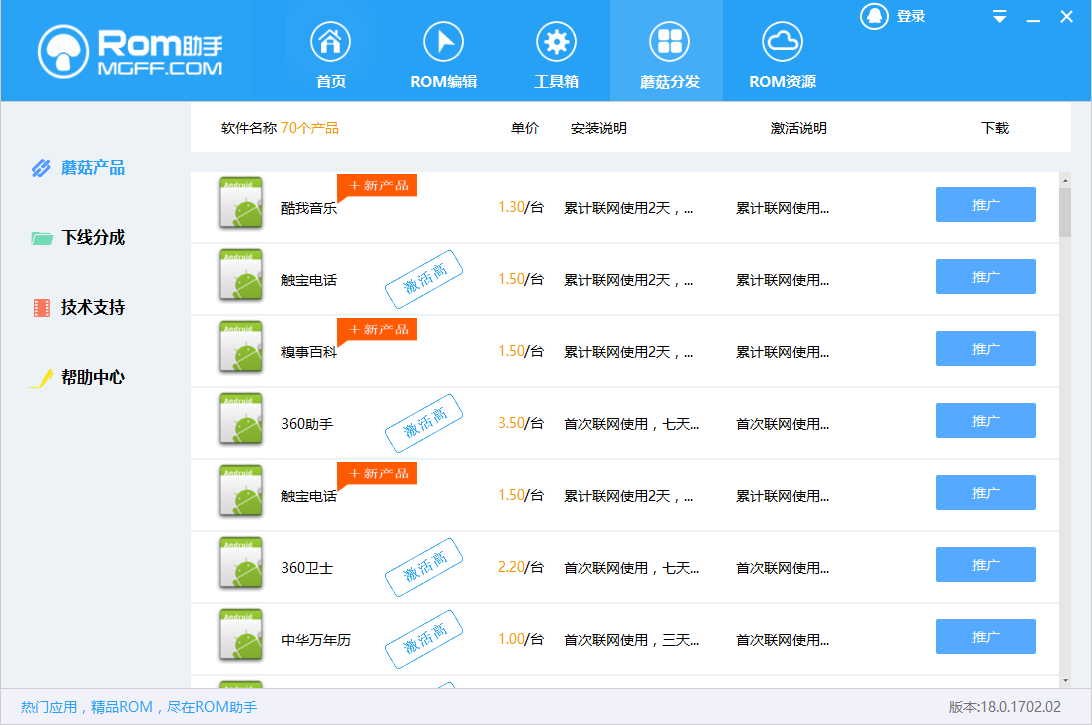Click the 推广 button for 酷我音乐
This screenshot has height=725, width=1092.
(x=985, y=205)
